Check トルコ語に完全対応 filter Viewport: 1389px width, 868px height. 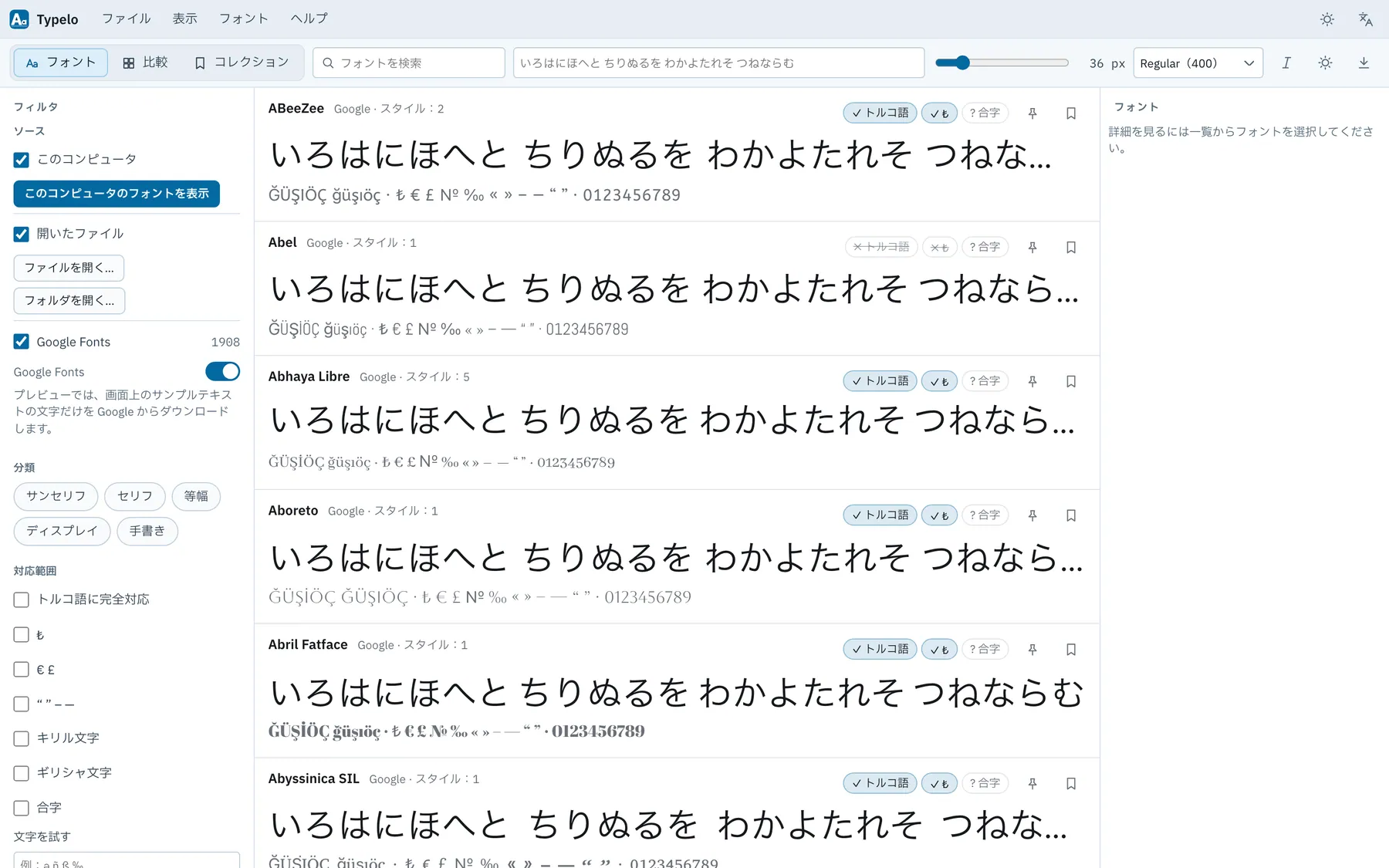(x=22, y=599)
